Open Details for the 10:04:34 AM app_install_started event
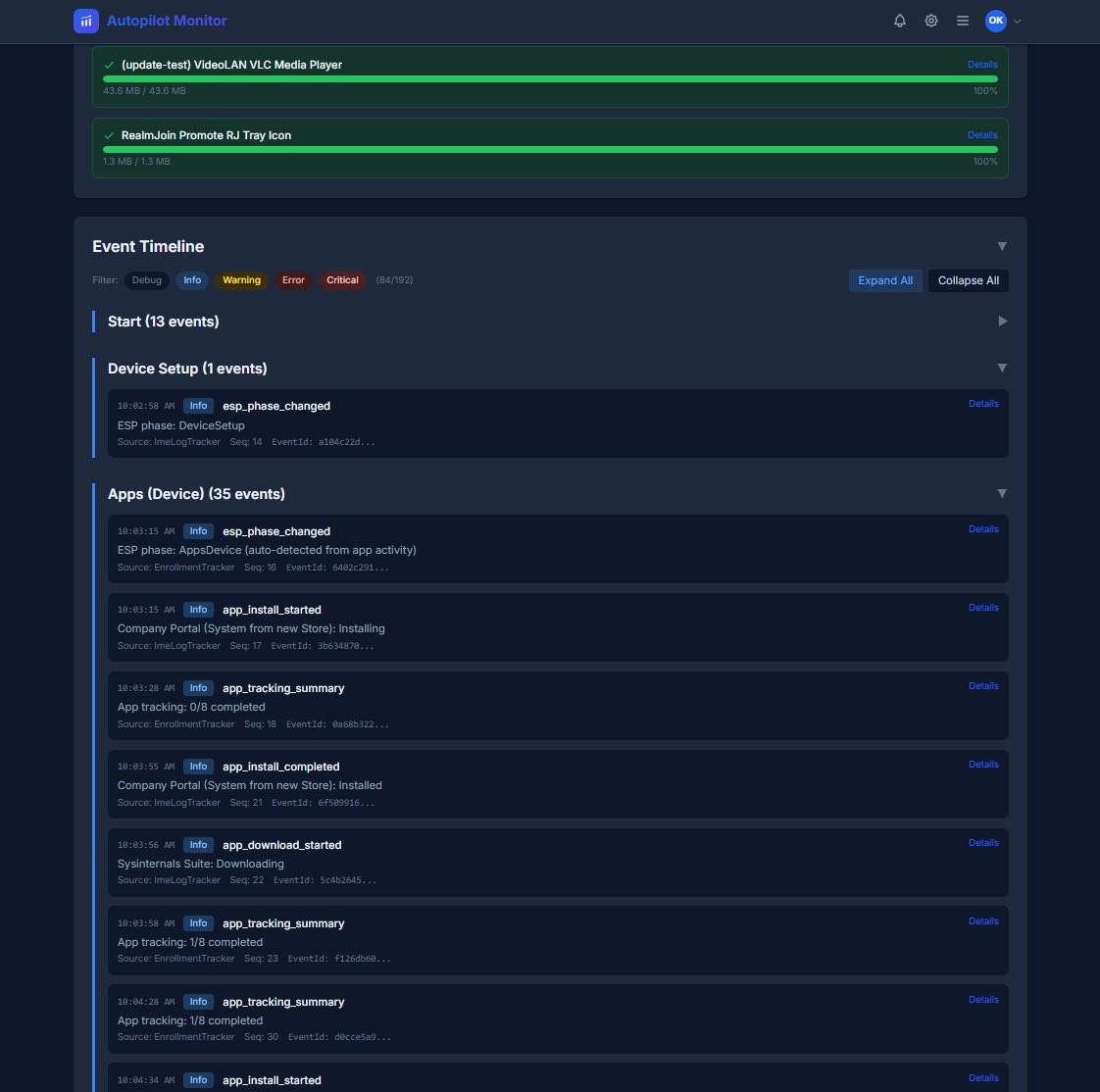Viewport: 1100px width, 1092px height. 983,1079
